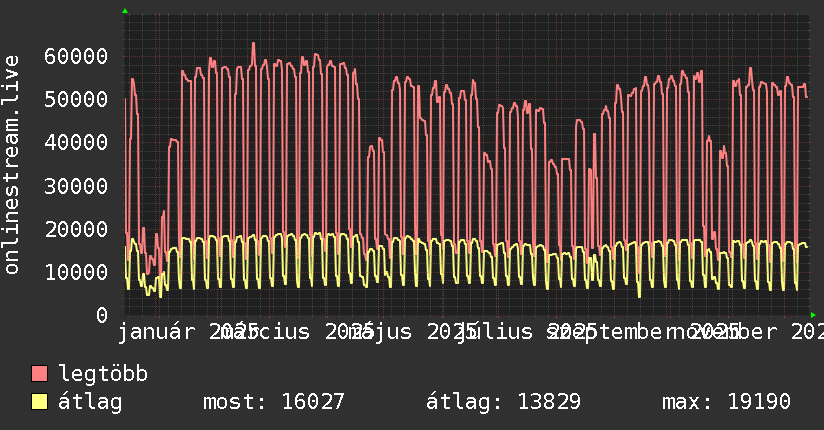
Task: Click the green arrow ending the x-axis
Action: click(x=817, y=315)
